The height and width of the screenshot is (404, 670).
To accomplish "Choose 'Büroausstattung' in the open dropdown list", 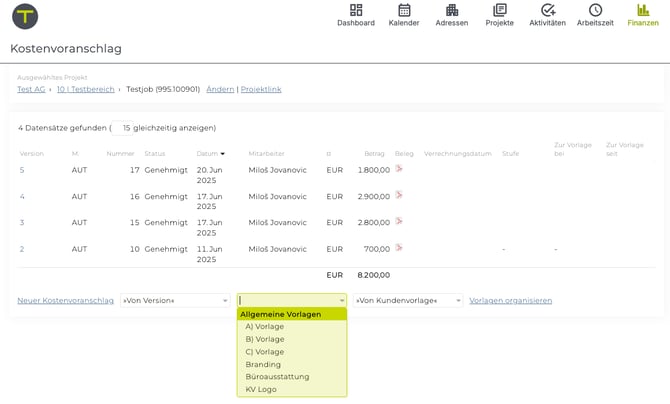I will coord(277,377).
